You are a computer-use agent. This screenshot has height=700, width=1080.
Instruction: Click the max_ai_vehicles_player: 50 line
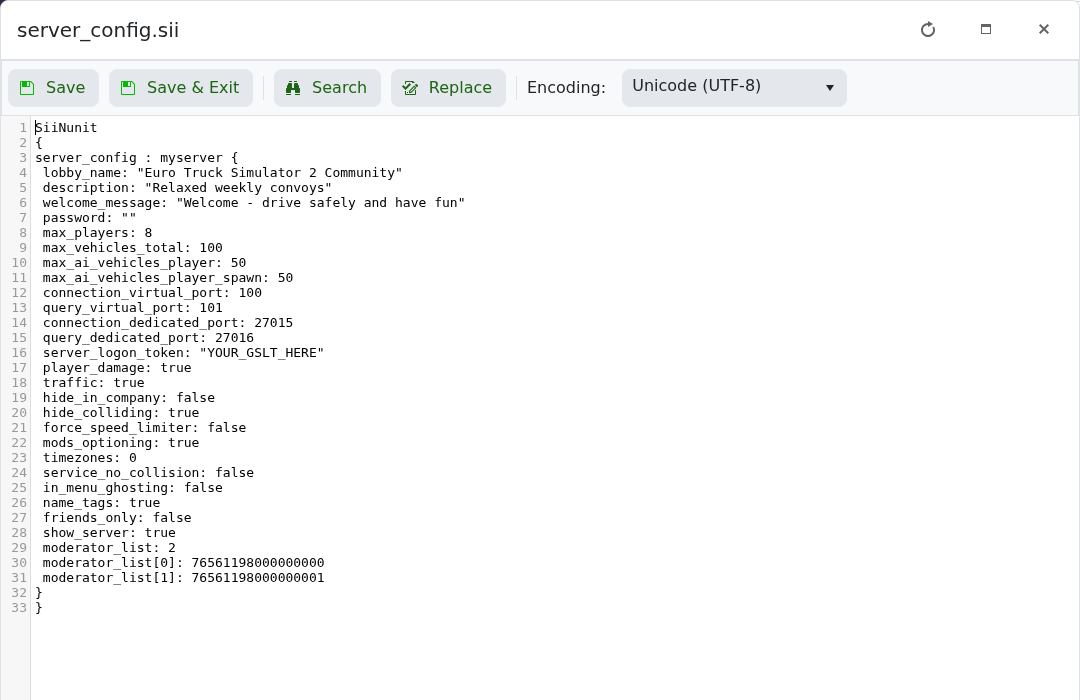tap(144, 262)
